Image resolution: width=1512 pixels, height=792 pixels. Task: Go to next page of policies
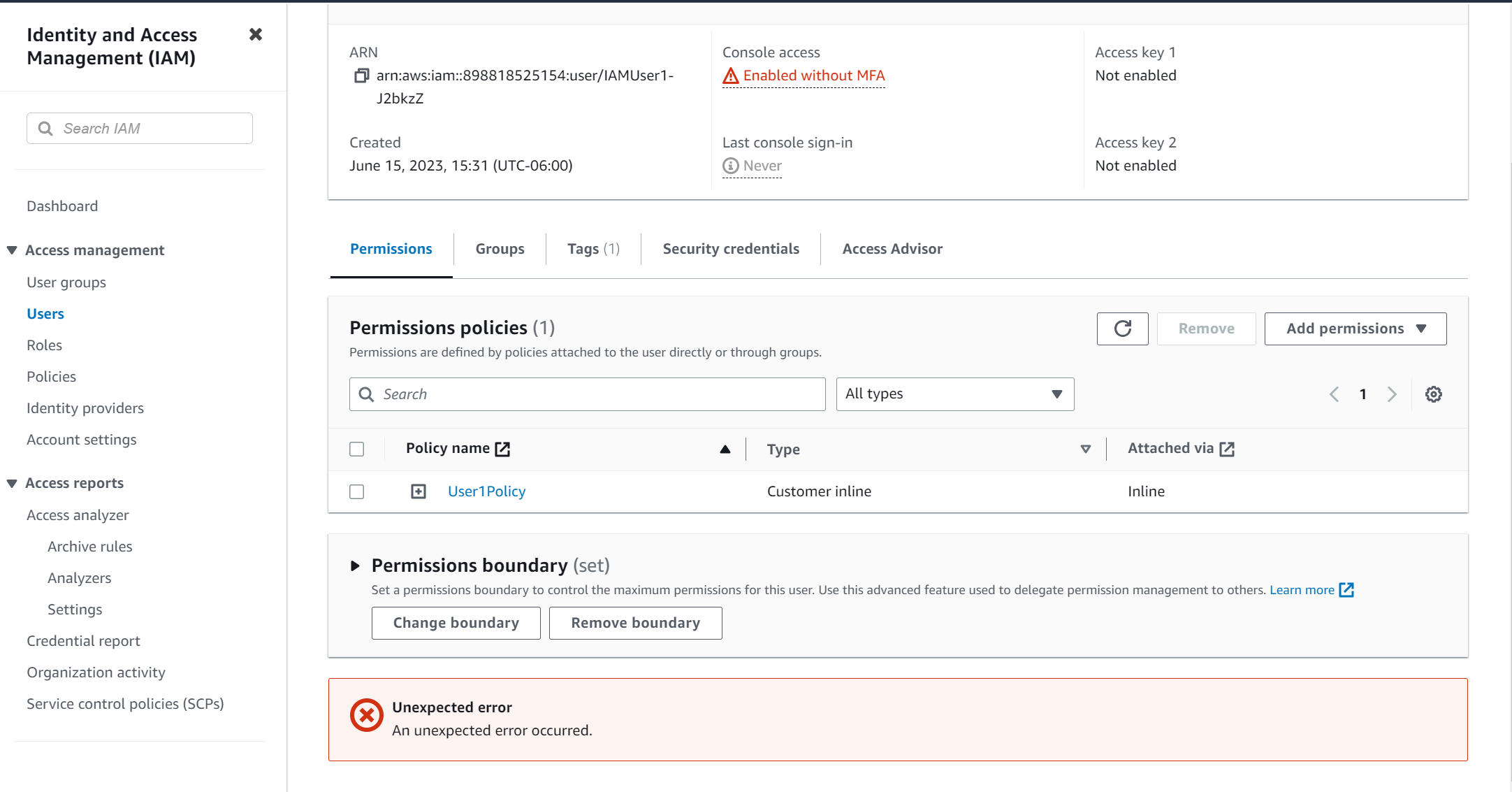[1392, 394]
